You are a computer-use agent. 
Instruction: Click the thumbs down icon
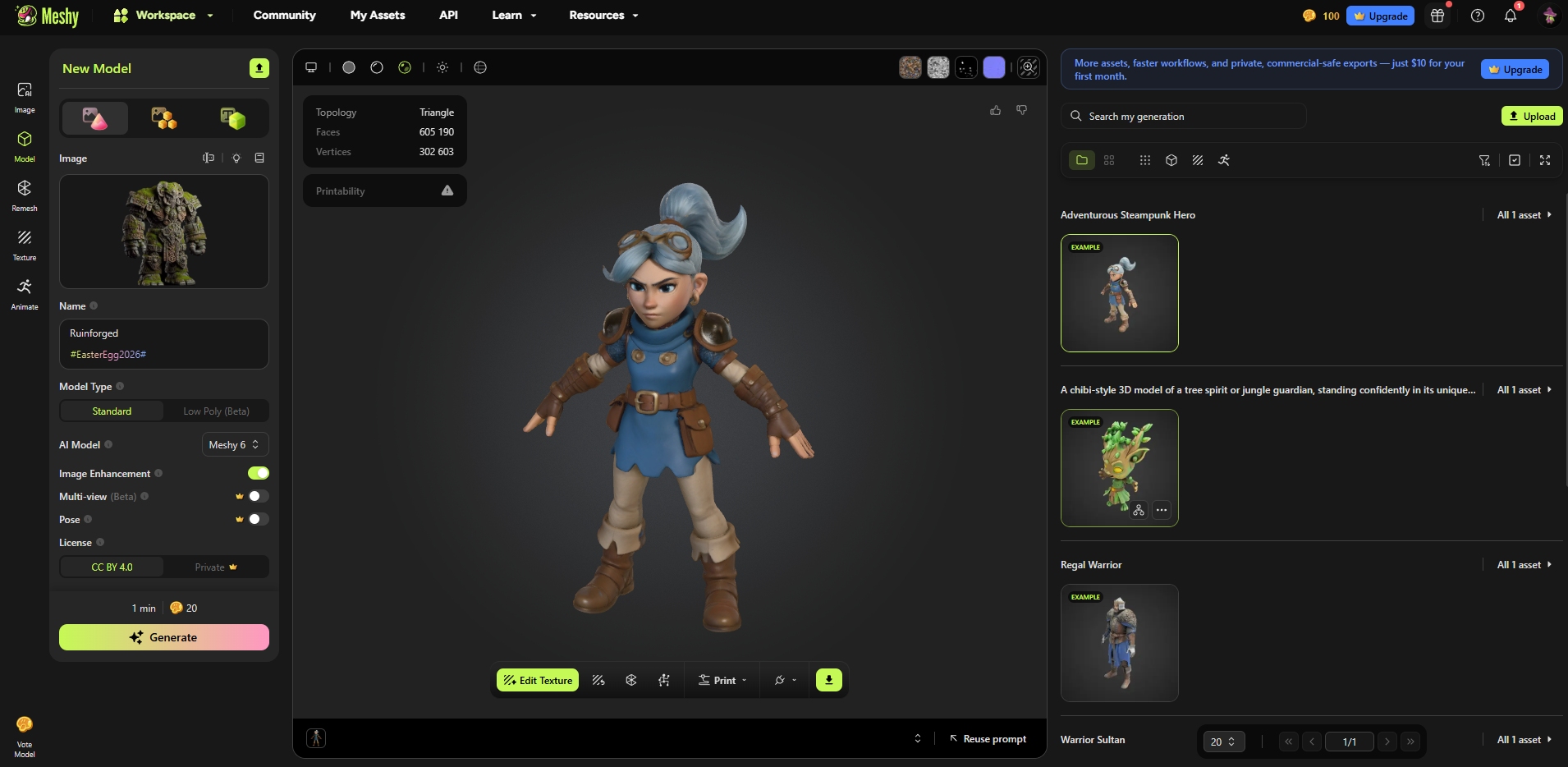click(1022, 110)
